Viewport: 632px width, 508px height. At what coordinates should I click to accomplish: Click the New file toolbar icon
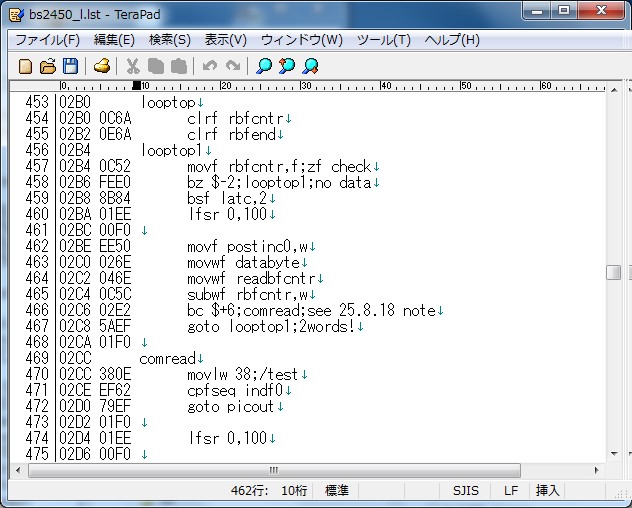pyautogui.click(x=25, y=67)
